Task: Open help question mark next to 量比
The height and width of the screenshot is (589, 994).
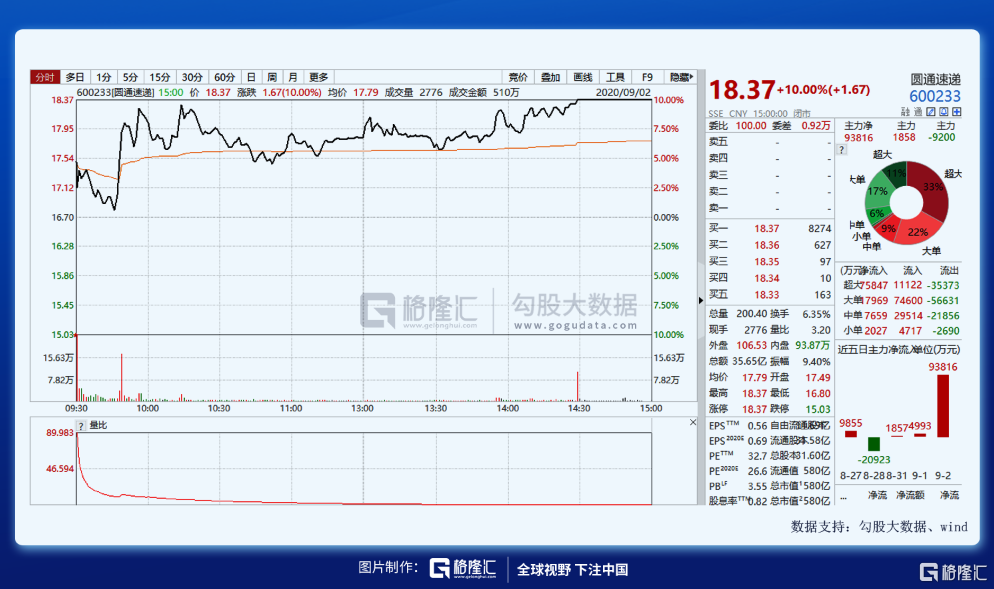Action: coord(81,425)
